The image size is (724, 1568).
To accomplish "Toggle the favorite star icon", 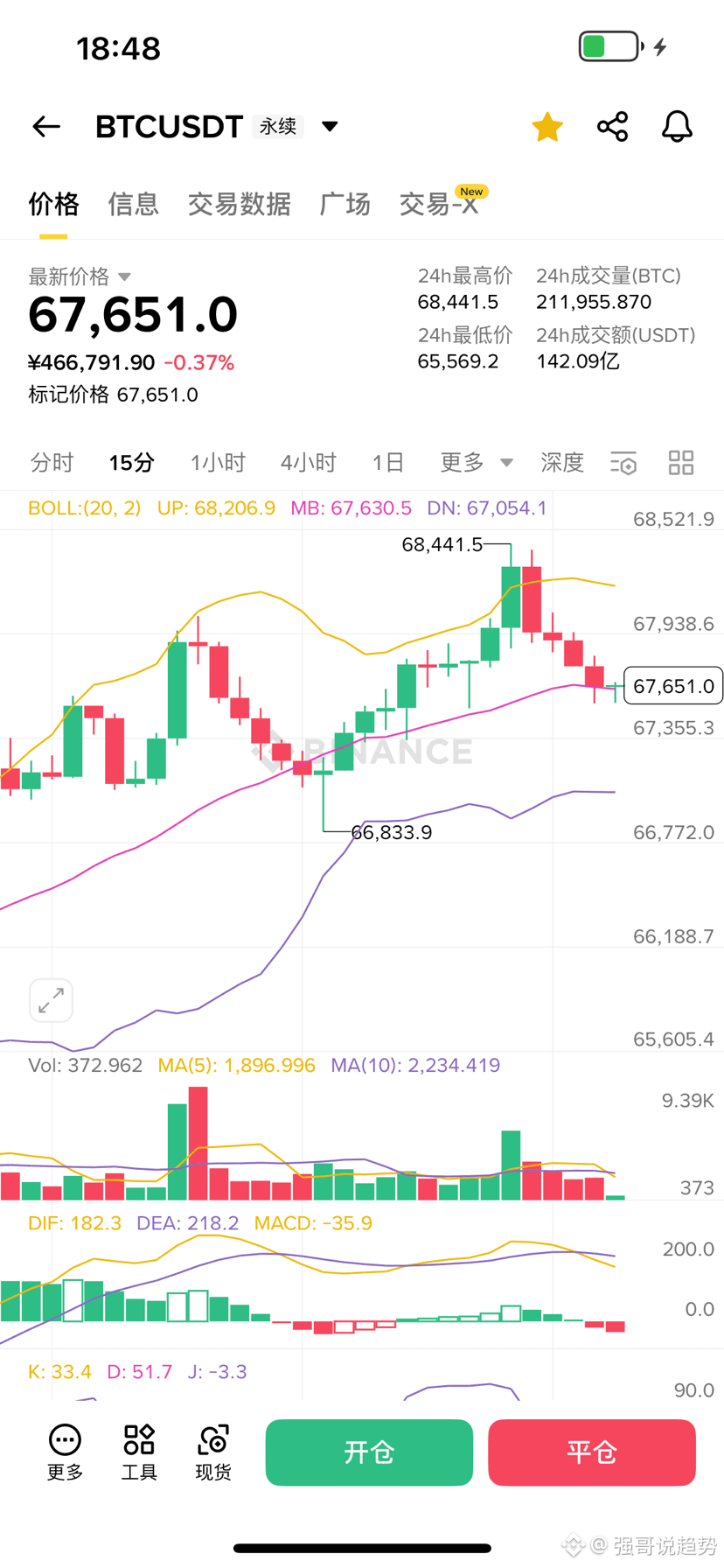I will pyautogui.click(x=547, y=127).
